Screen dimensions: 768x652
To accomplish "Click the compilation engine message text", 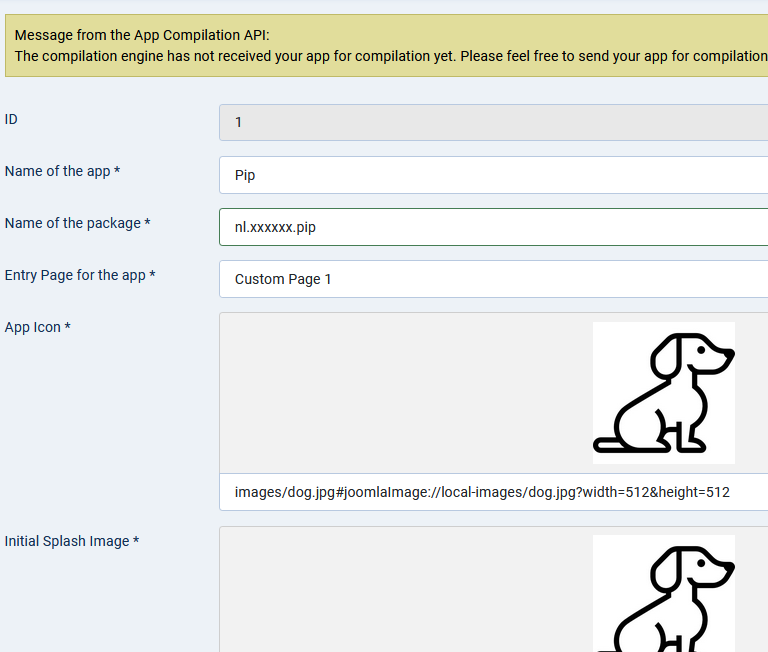I will (x=391, y=56).
